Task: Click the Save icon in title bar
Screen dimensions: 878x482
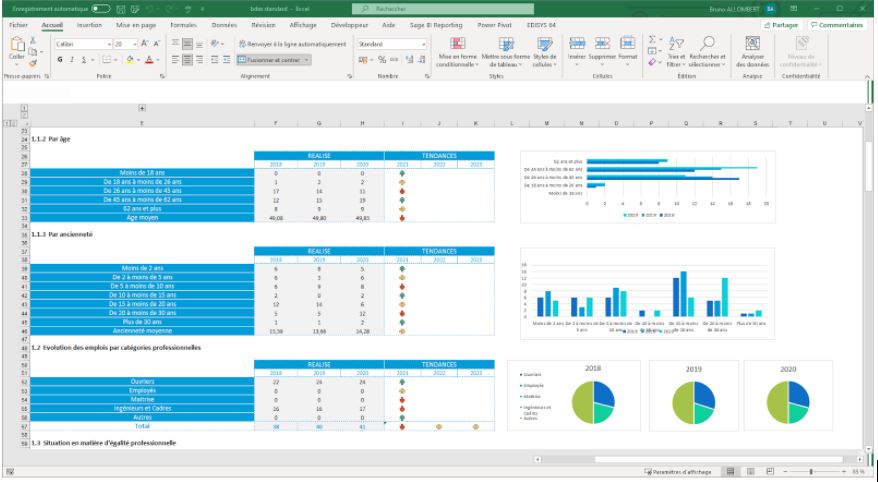Action: click(121, 9)
